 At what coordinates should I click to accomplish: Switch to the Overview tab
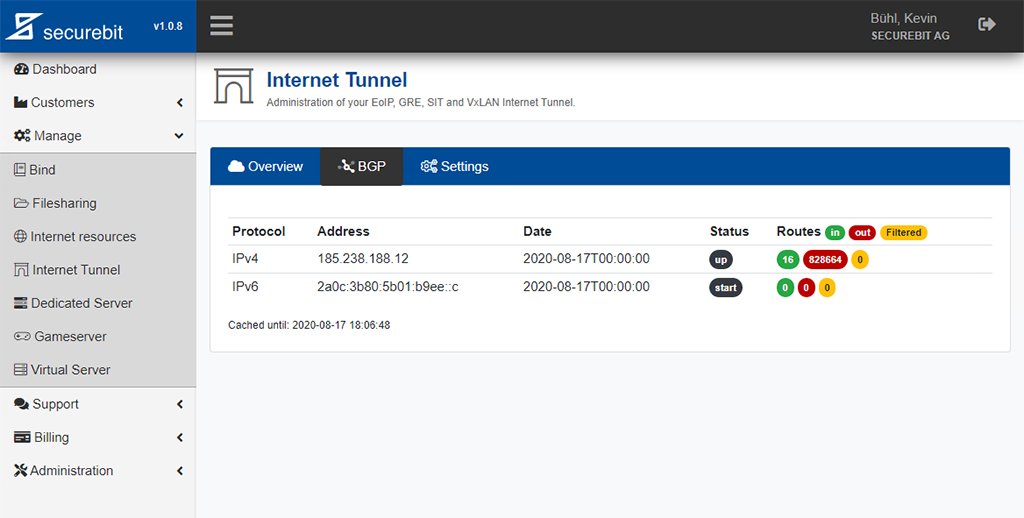tap(265, 167)
